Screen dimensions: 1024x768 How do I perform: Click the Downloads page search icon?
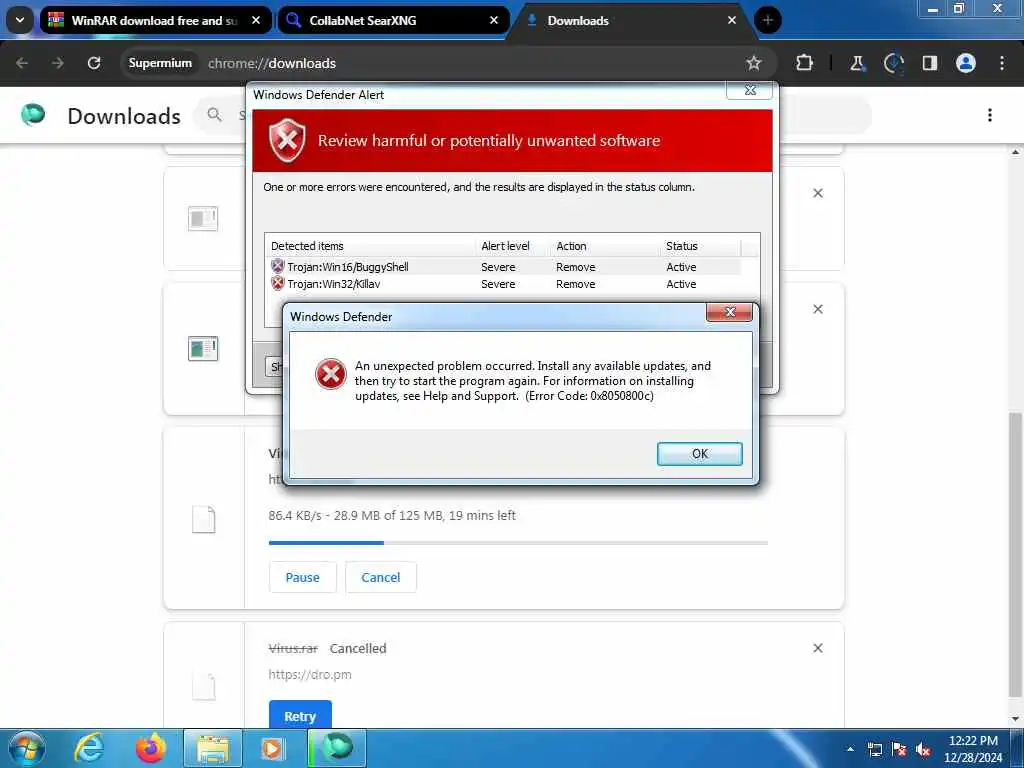click(214, 115)
